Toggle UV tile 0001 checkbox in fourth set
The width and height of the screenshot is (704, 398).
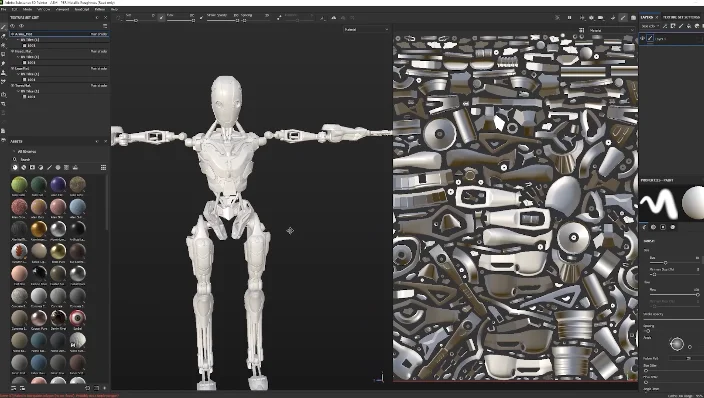point(25,97)
